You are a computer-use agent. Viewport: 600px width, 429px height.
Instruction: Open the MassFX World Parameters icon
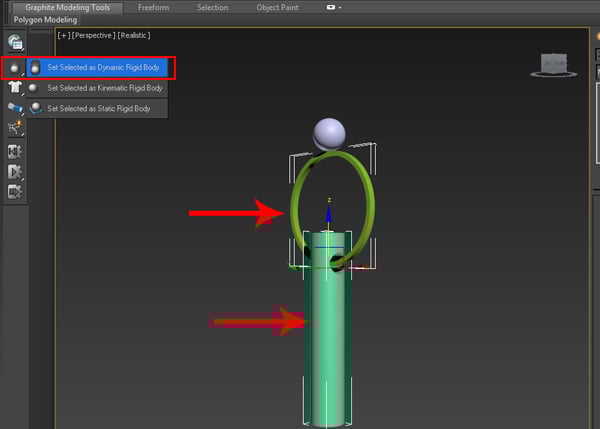pyautogui.click(x=15, y=42)
